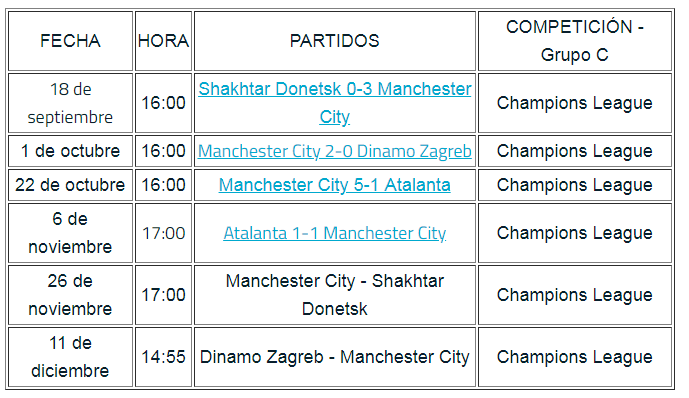The width and height of the screenshot is (689, 398).
Task: Open Shakhtar Donetsk 0-3 Manchester City link
Action: pos(334,103)
